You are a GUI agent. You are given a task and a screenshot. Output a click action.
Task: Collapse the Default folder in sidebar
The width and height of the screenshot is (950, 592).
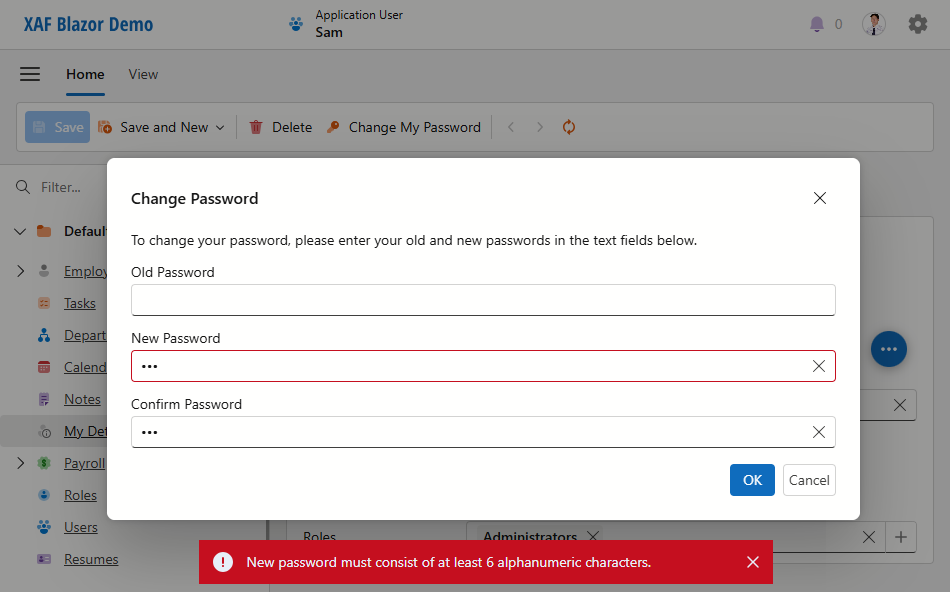pyautogui.click(x=20, y=230)
